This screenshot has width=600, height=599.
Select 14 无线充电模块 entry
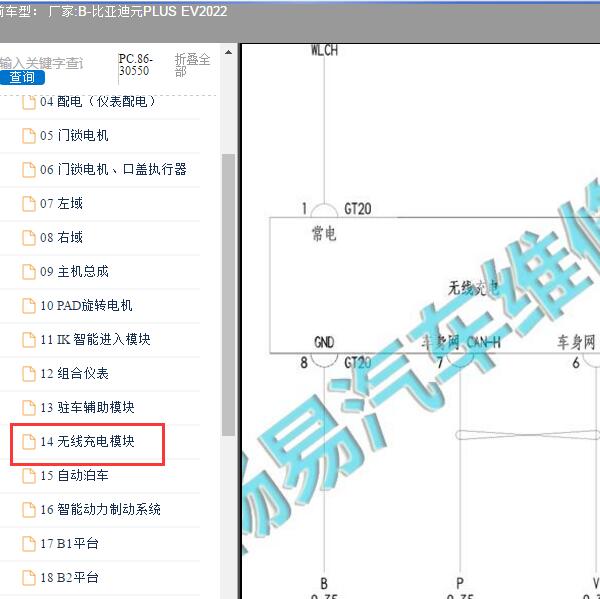(x=88, y=442)
